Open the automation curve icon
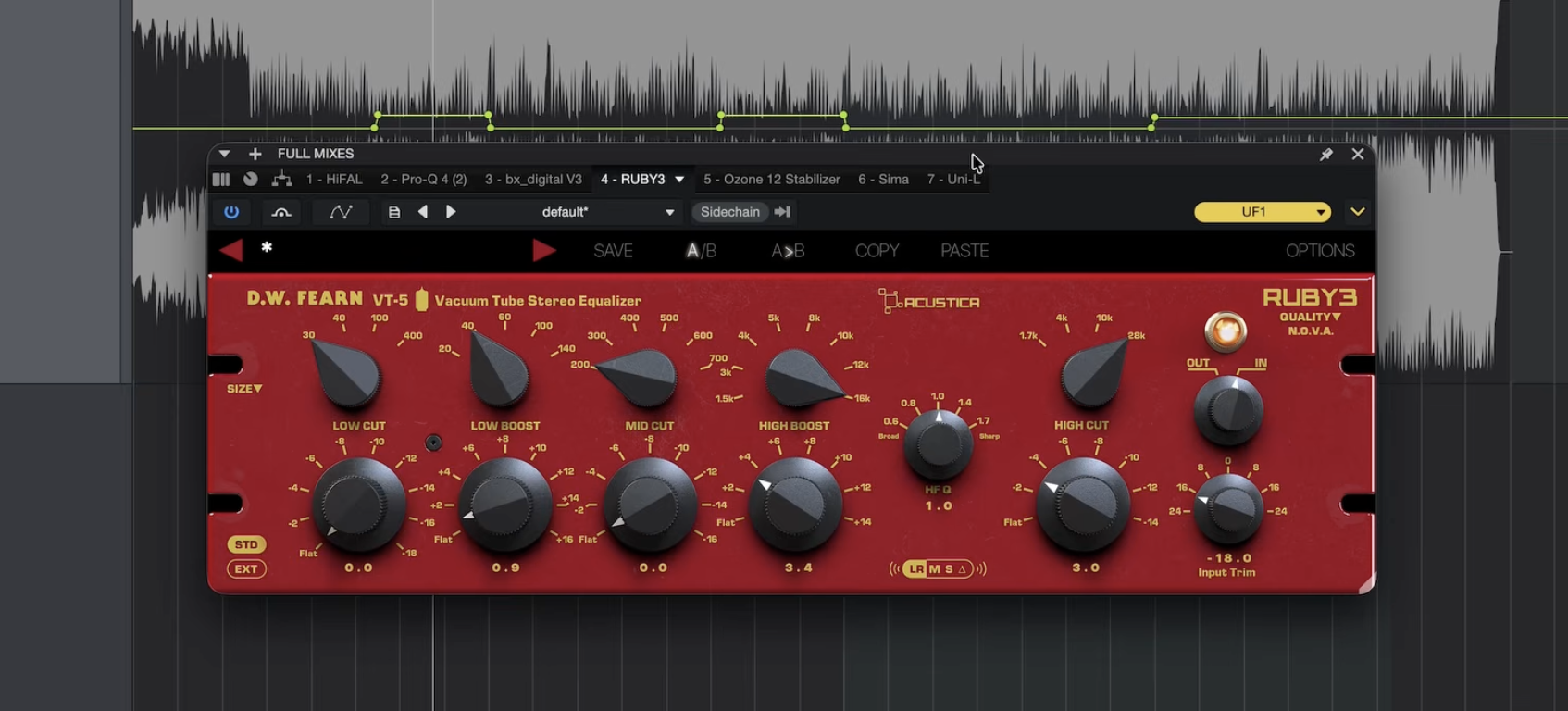Image resolution: width=1568 pixels, height=711 pixels. [341, 212]
